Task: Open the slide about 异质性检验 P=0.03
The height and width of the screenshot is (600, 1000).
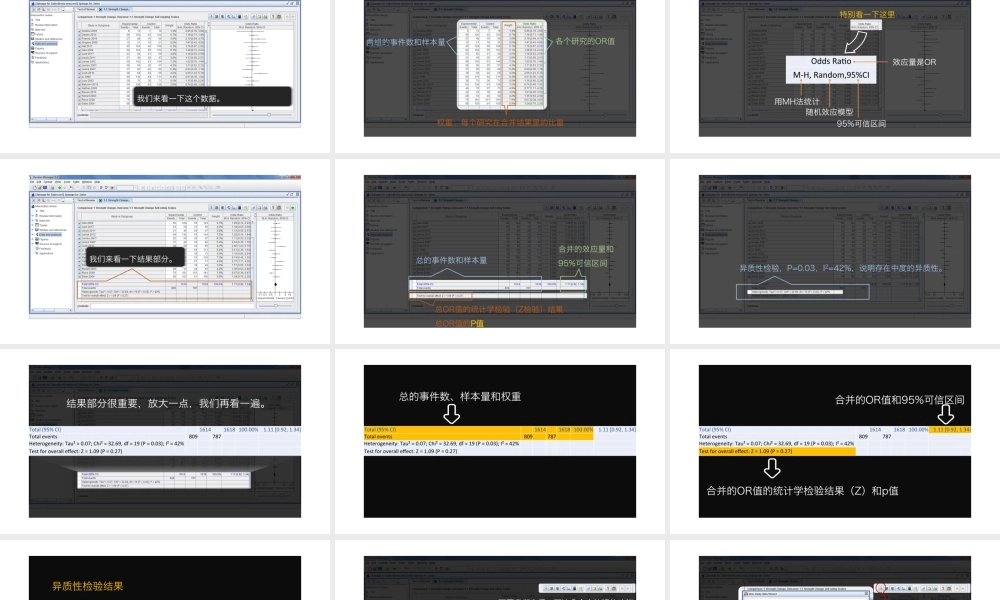Action: tap(834, 247)
